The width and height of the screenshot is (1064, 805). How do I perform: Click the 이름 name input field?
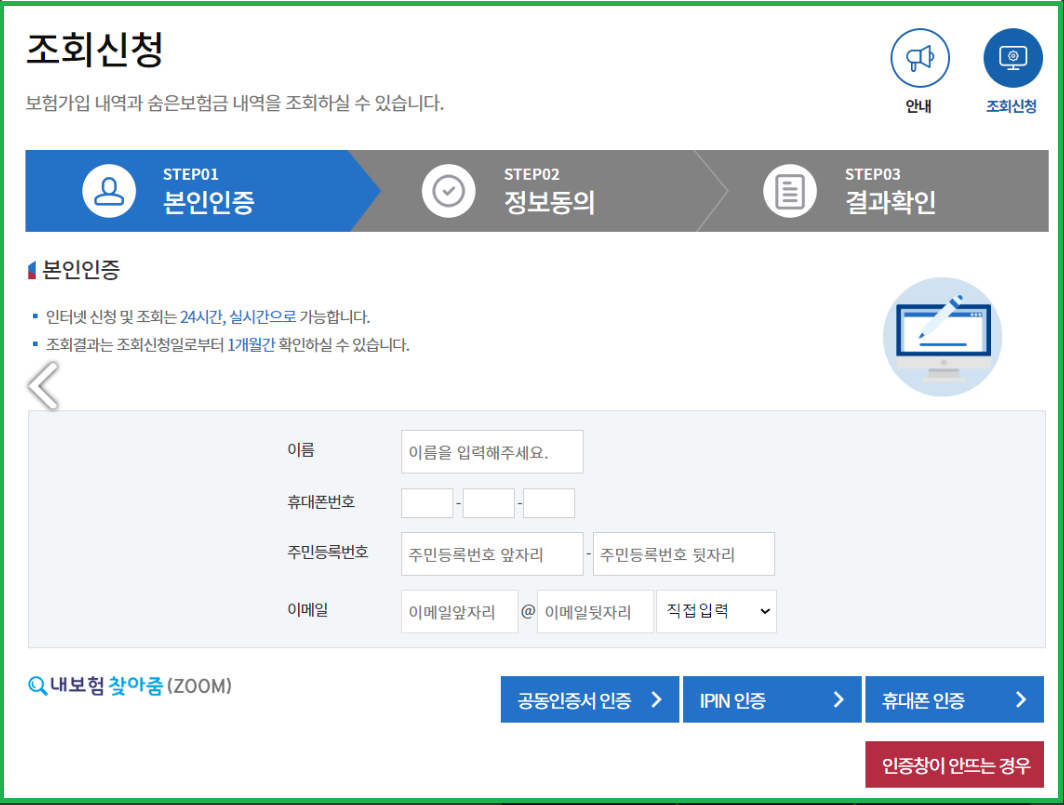[492, 451]
